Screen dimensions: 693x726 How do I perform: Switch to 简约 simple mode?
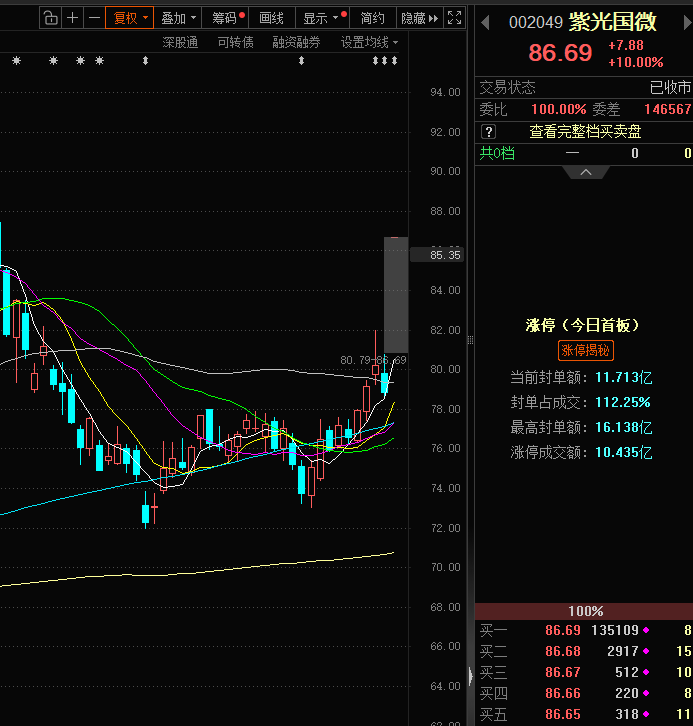point(373,19)
